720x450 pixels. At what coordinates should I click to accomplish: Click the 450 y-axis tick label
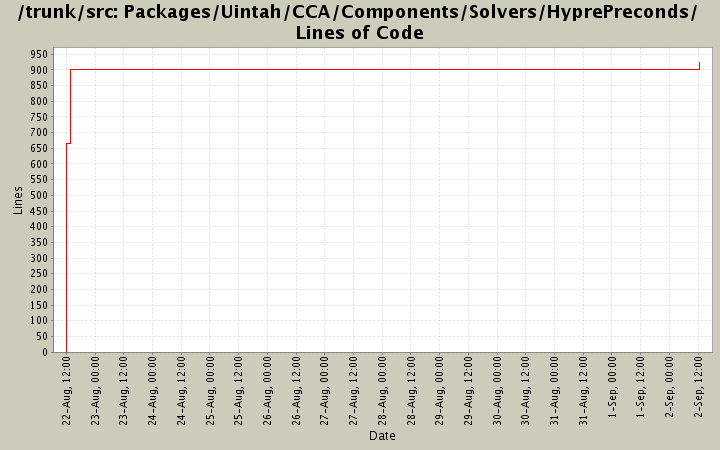[x=39, y=211]
